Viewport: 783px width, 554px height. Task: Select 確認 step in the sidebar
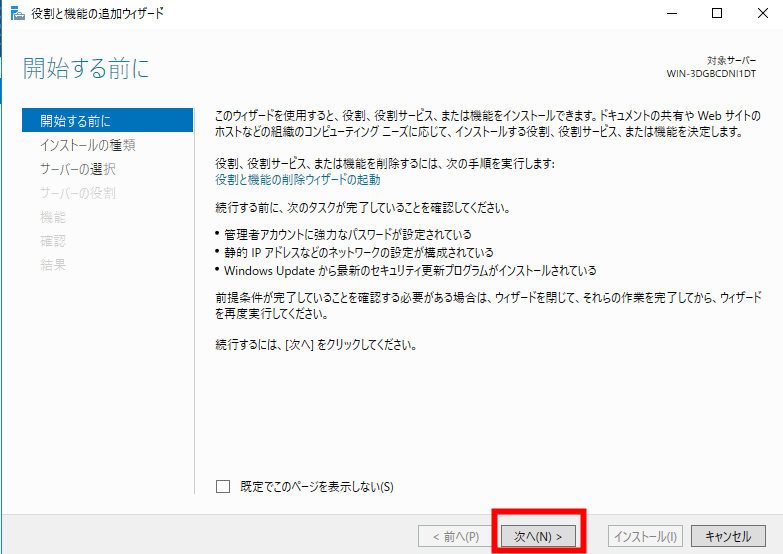tap(53, 241)
